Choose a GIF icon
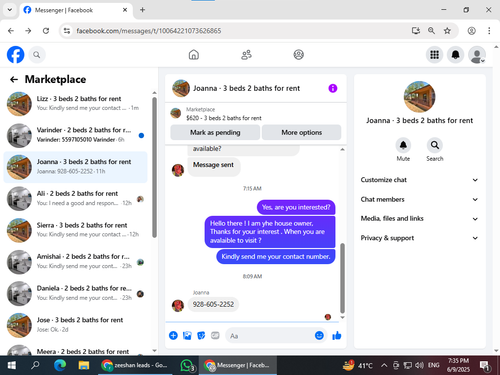The width and height of the screenshot is (500, 375). [215, 335]
